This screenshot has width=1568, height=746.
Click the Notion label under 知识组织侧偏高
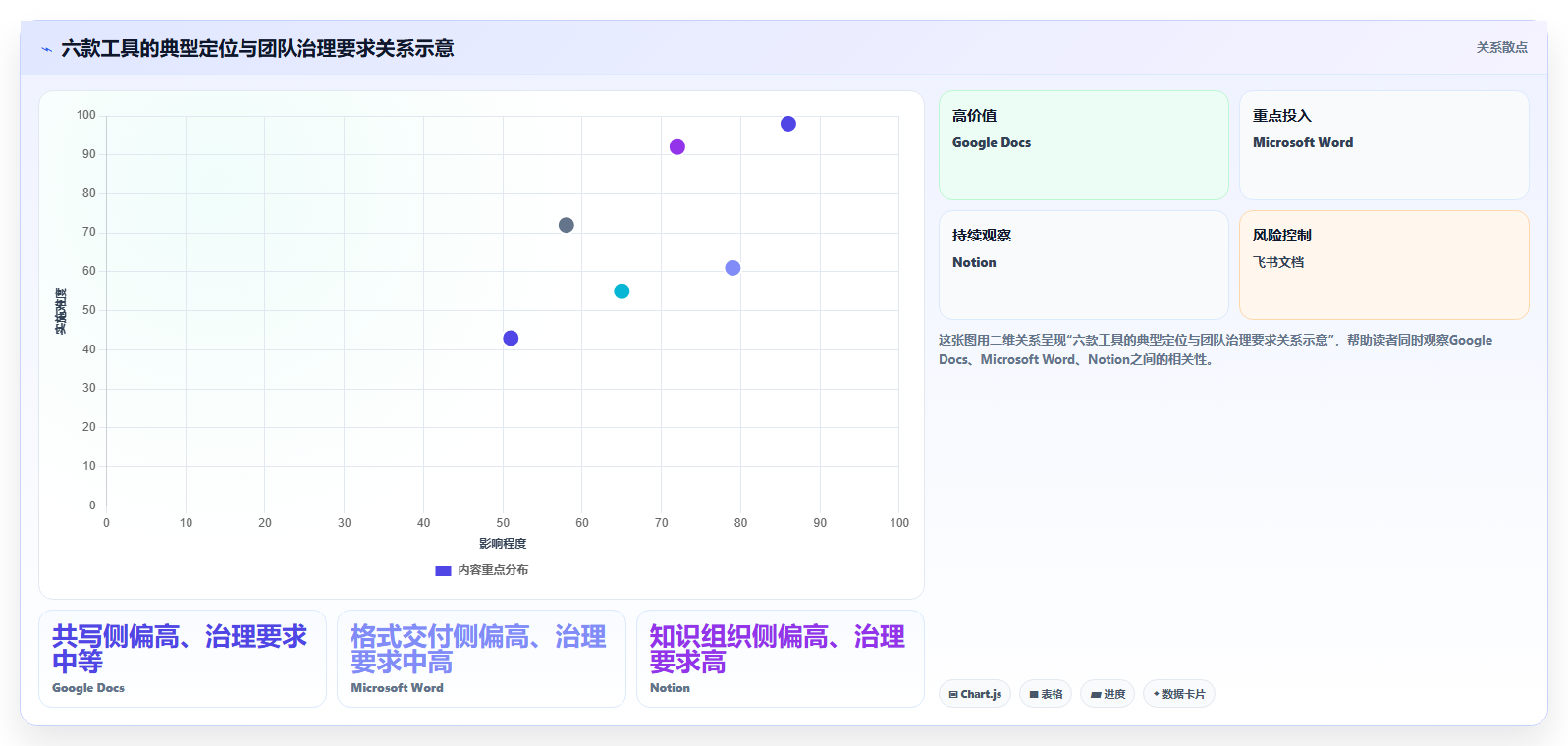coord(670,688)
